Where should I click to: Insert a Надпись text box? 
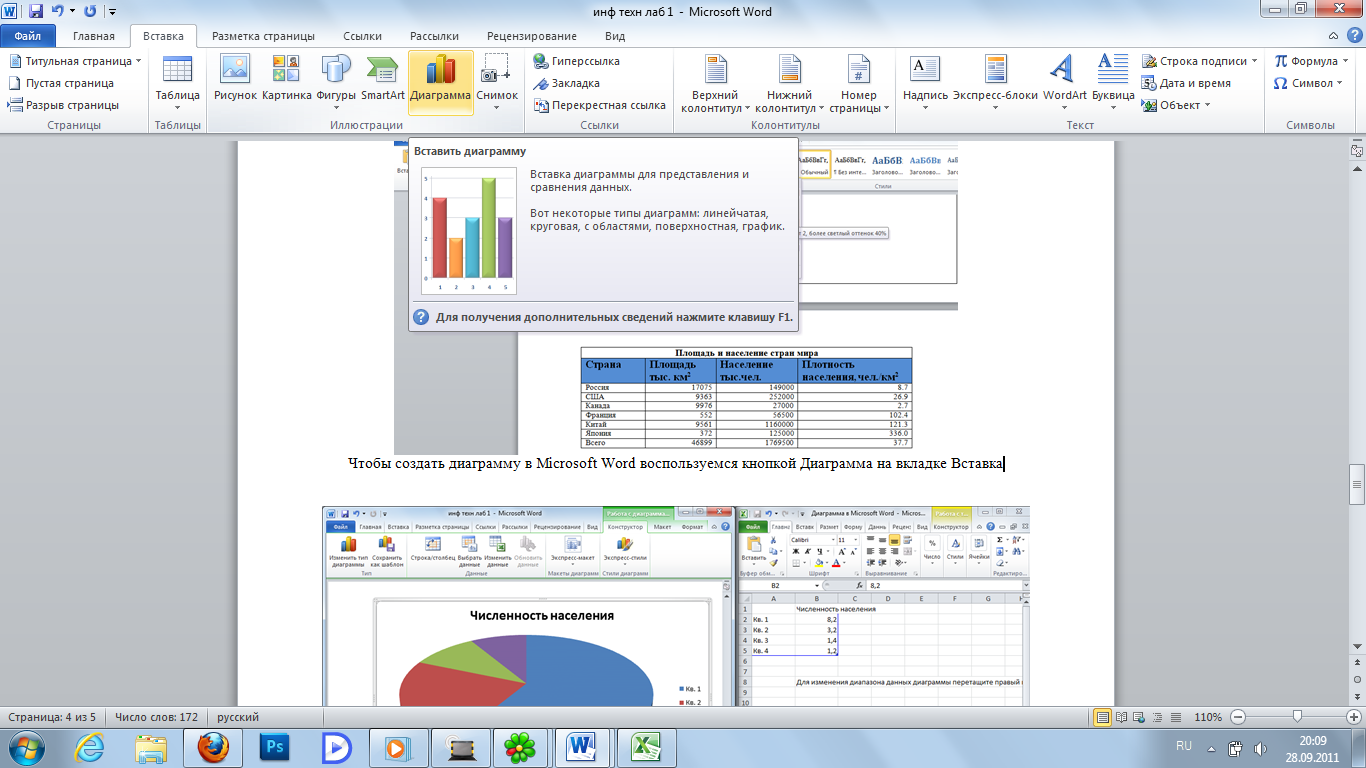[925, 81]
